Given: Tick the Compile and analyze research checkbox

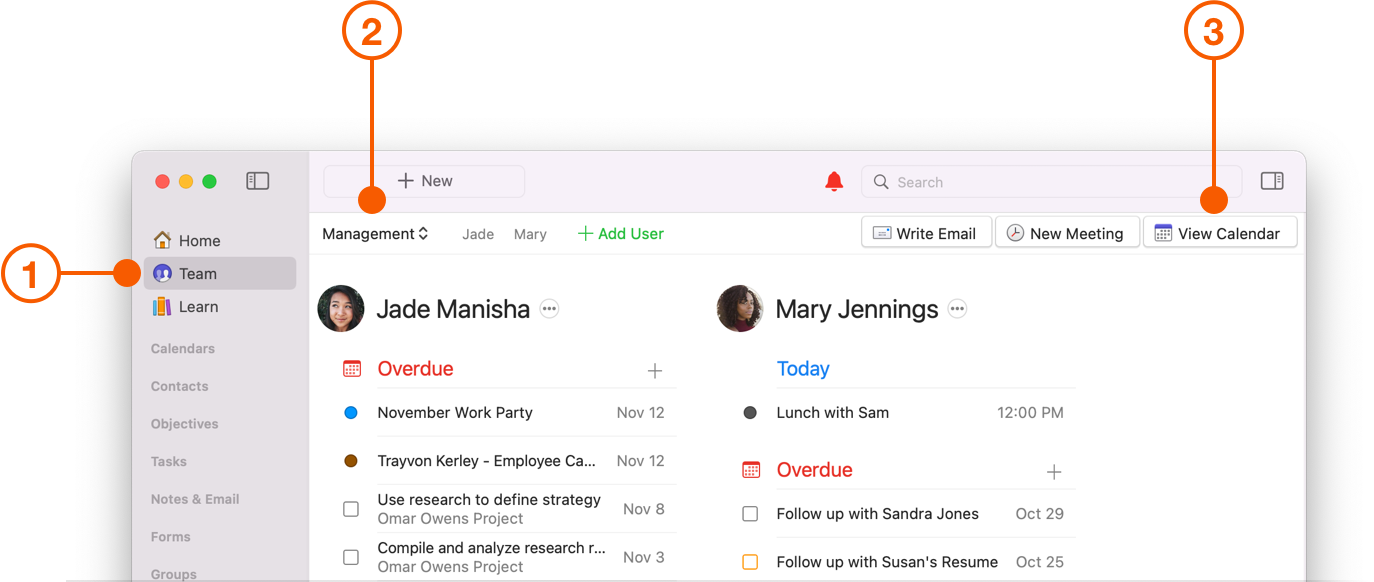Looking at the screenshot, I should pos(351,557).
